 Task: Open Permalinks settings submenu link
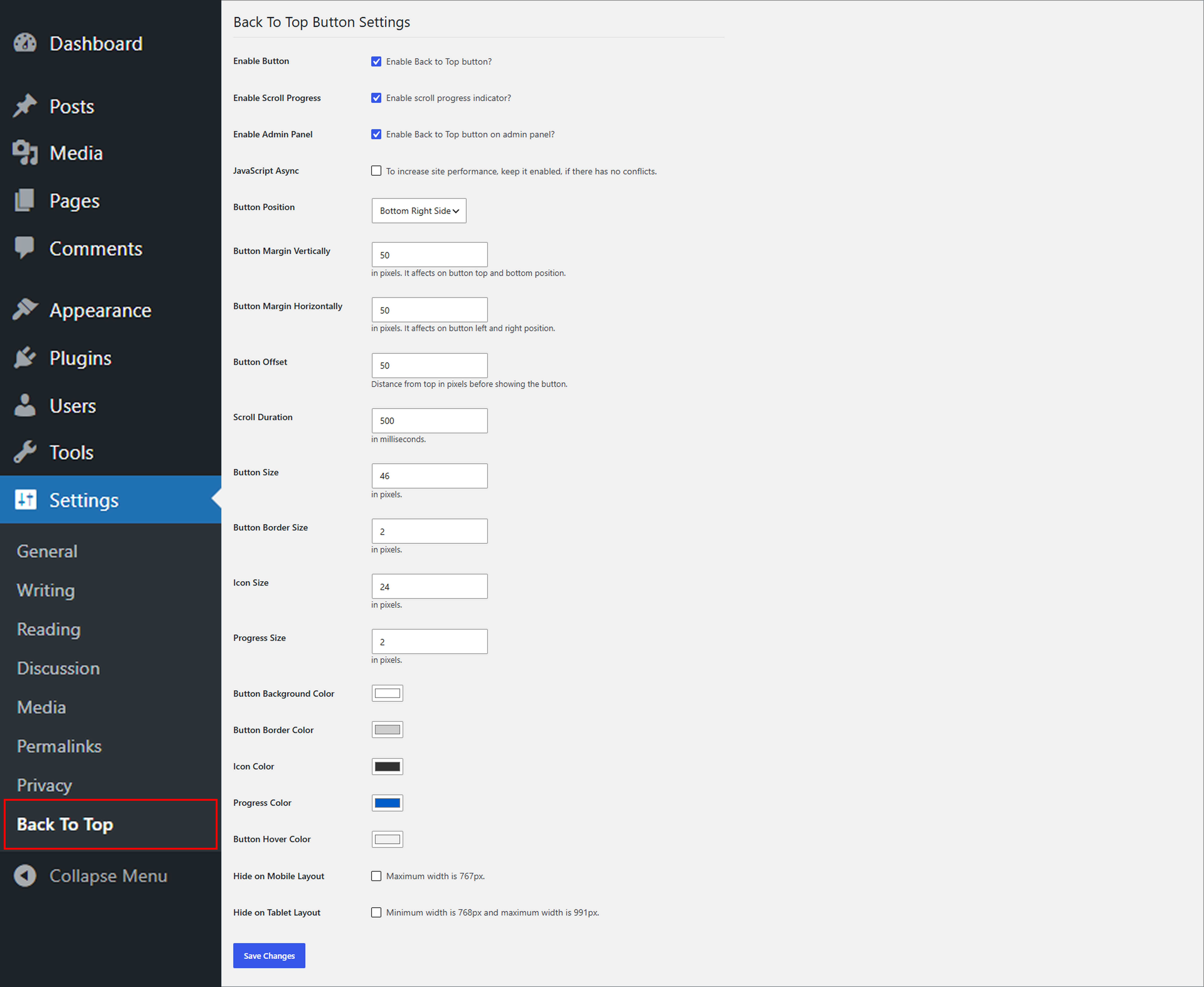[x=59, y=747]
